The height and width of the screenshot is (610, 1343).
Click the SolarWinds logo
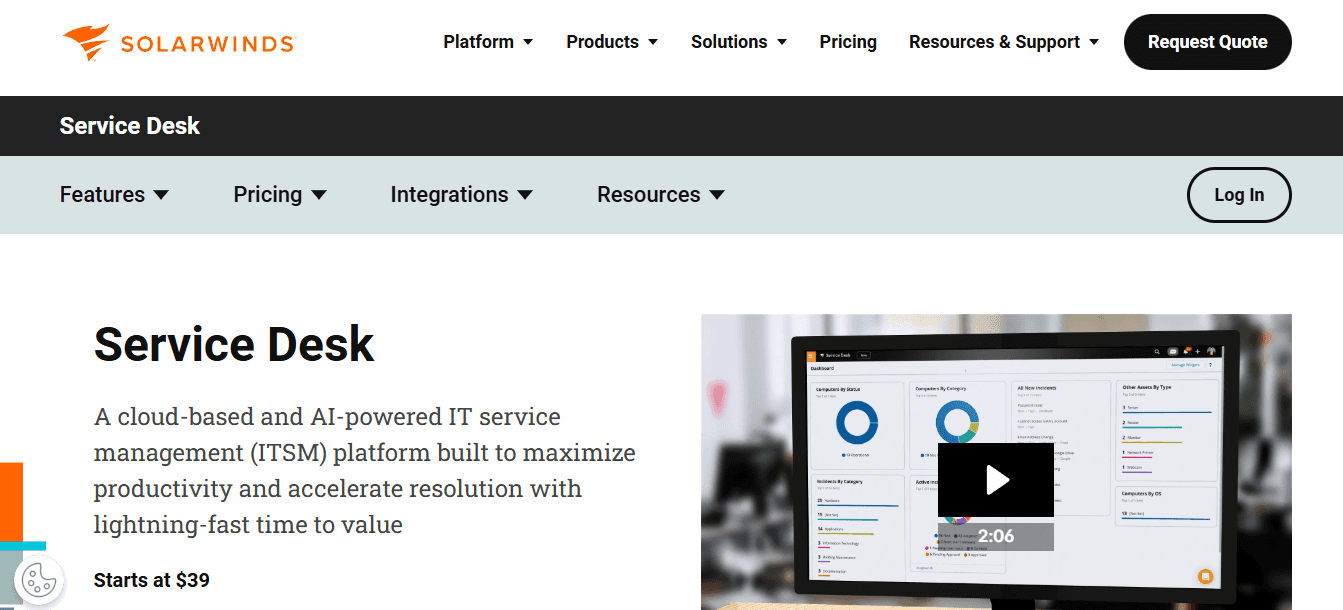point(178,41)
